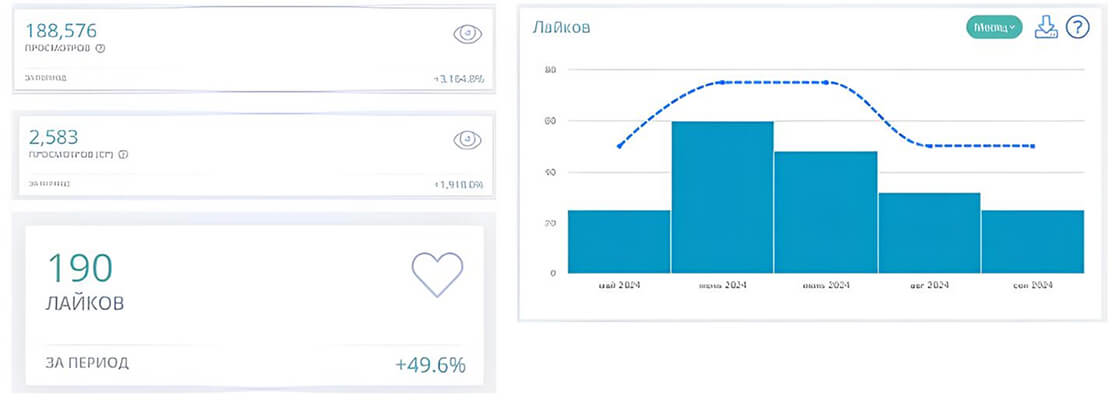The image size is (1120, 407).
Task: Select the September 2024 bar
Action: pos(1032,241)
